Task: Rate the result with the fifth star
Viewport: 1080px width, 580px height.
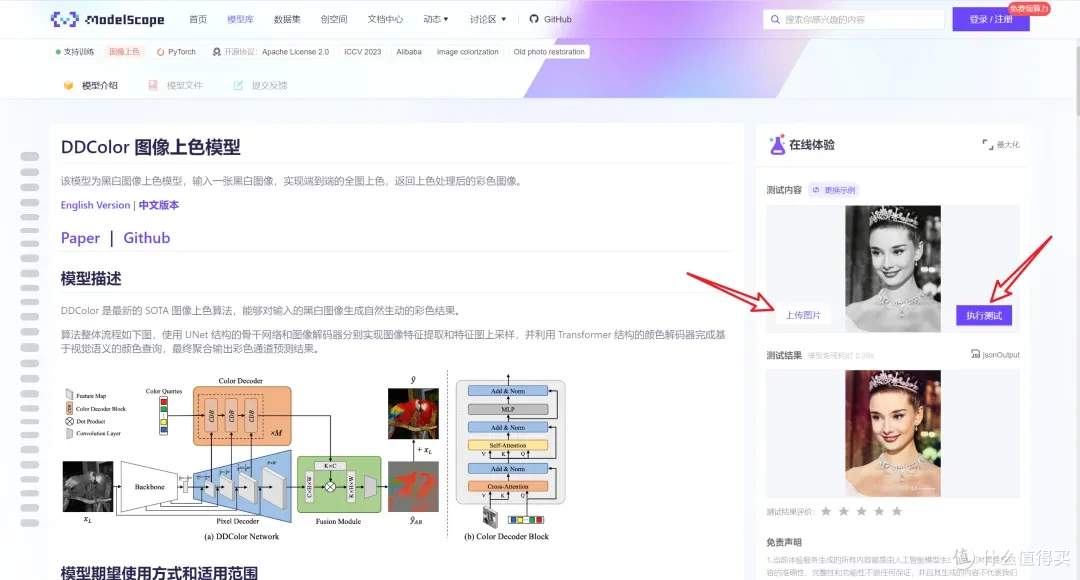Action: tap(897, 511)
